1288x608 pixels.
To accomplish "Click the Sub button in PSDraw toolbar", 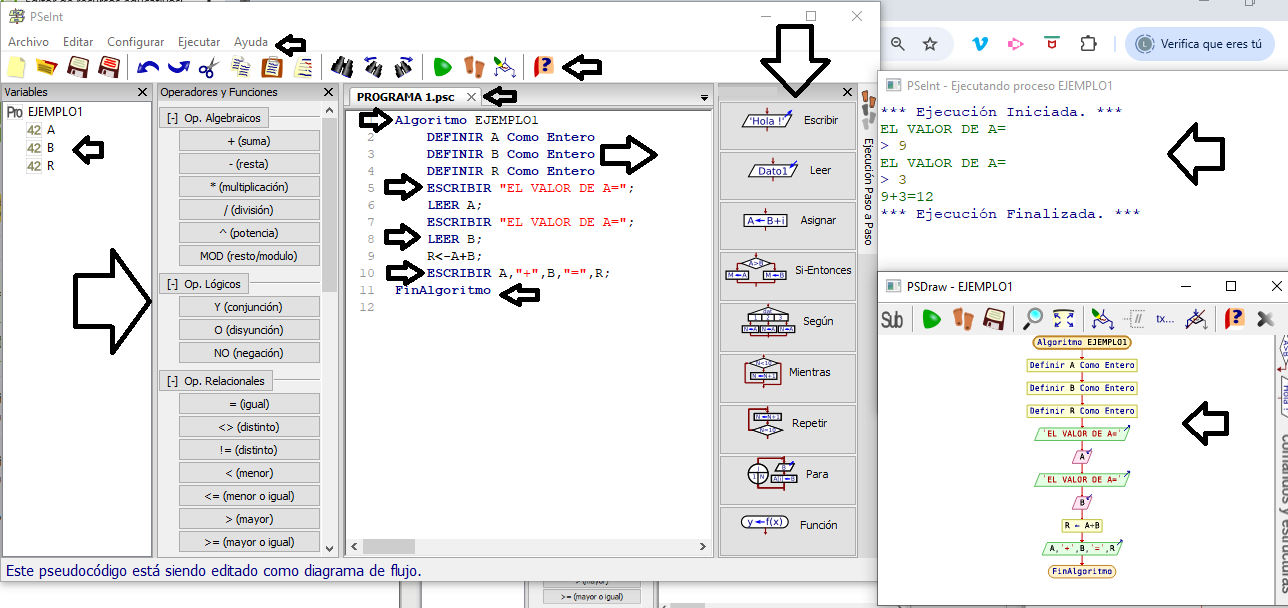I will (892, 319).
